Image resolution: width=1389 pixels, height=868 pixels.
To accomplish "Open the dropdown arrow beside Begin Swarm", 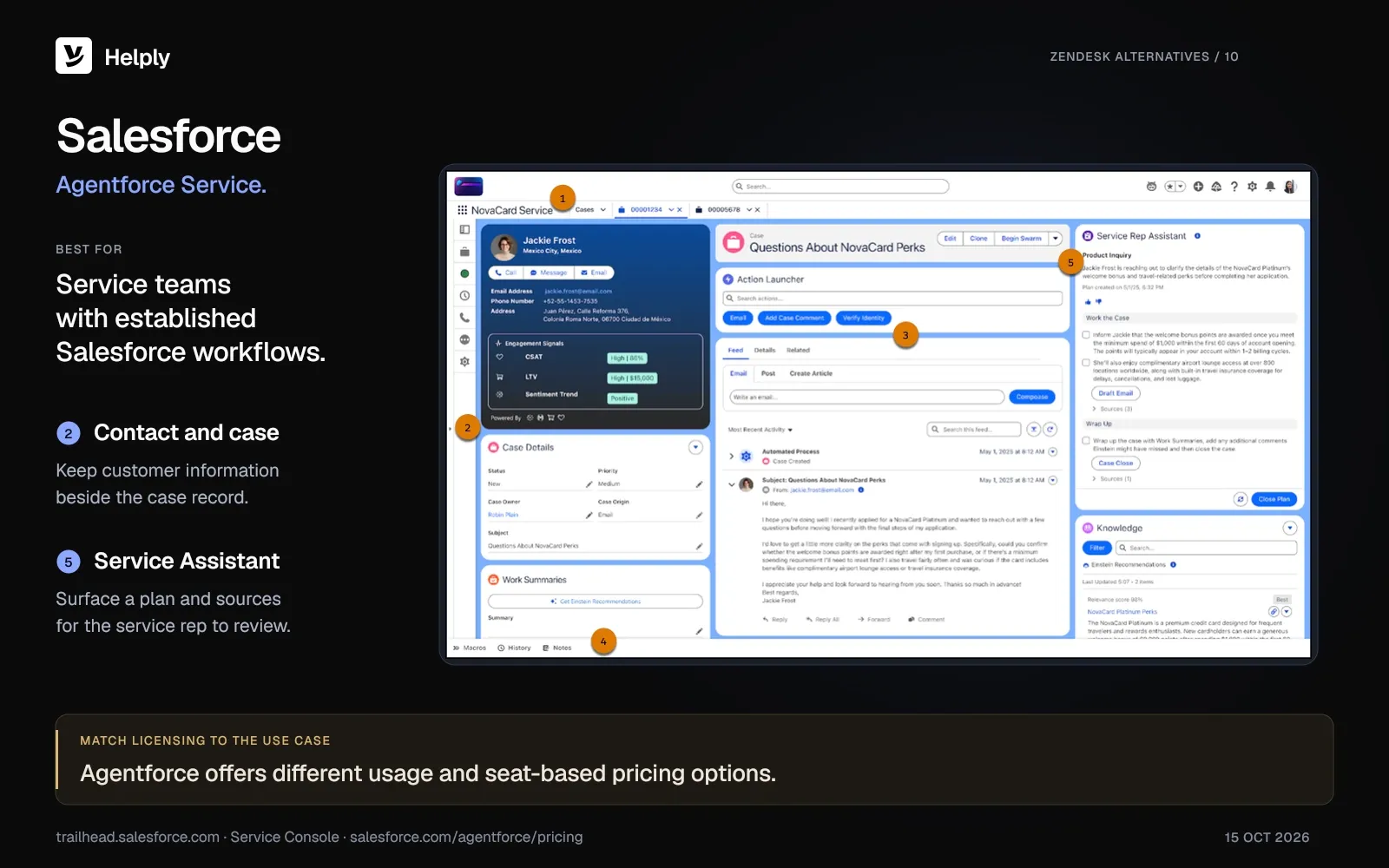I will point(1056,239).
